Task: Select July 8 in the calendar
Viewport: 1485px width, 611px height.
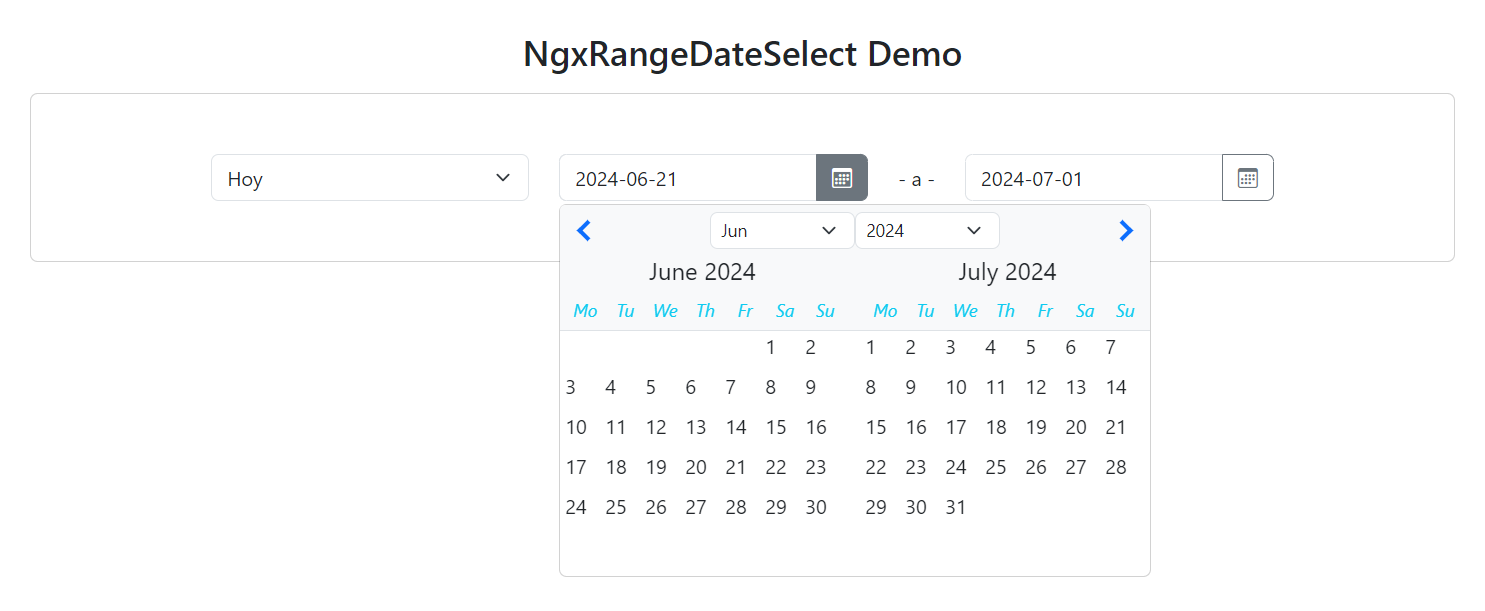Action: pyautogui.click(x=871, y=388)
